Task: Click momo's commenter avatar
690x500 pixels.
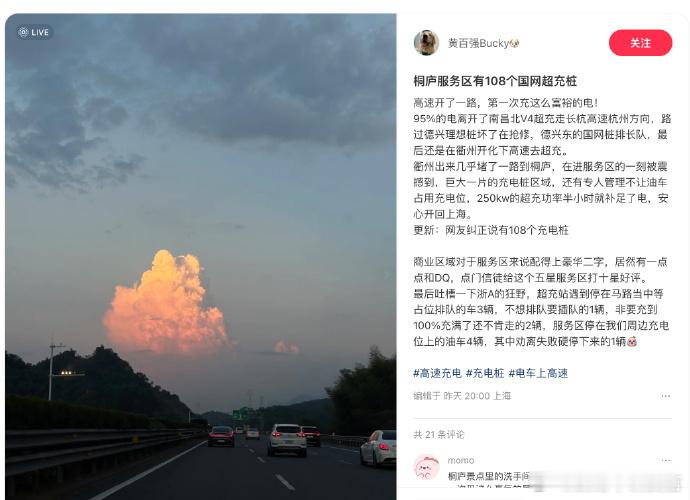Action: [426, 467]
